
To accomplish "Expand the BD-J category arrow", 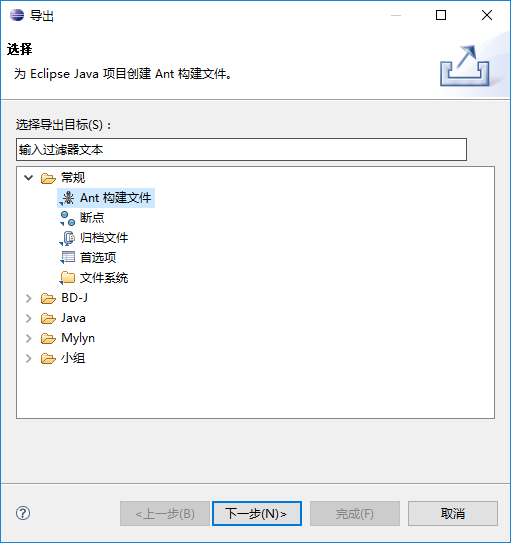I will [28, 298].
